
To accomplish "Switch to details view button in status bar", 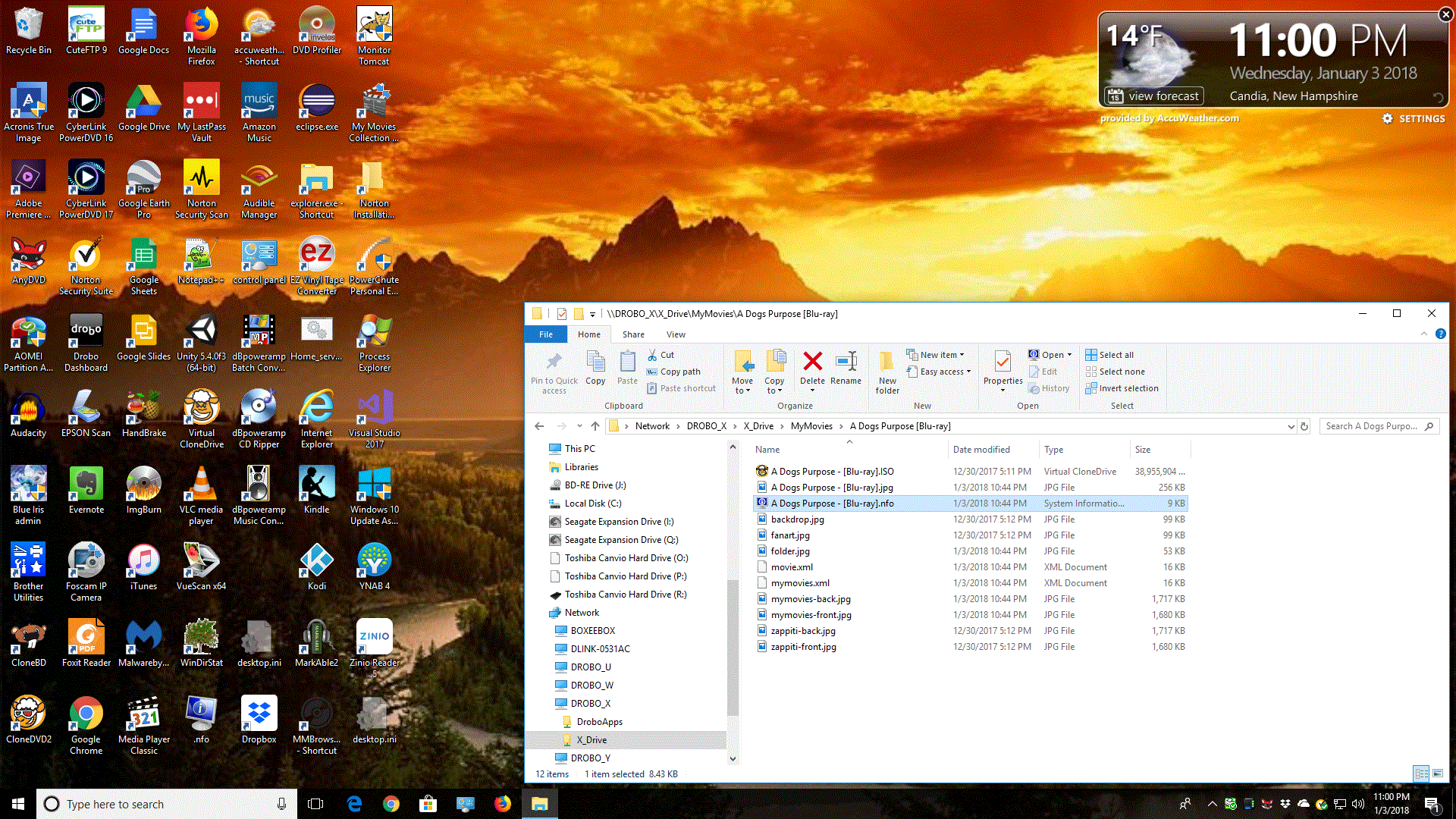I will pyautogui.click(x=1421, y=773).
